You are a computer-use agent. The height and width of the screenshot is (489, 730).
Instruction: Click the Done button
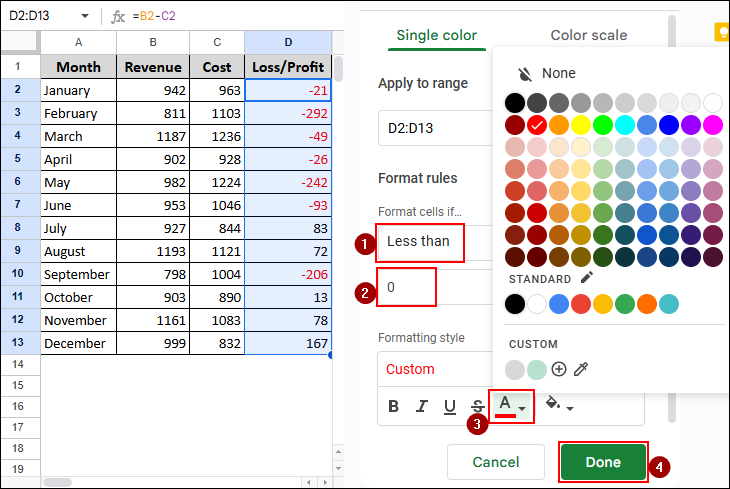click(x=603, y=462)
